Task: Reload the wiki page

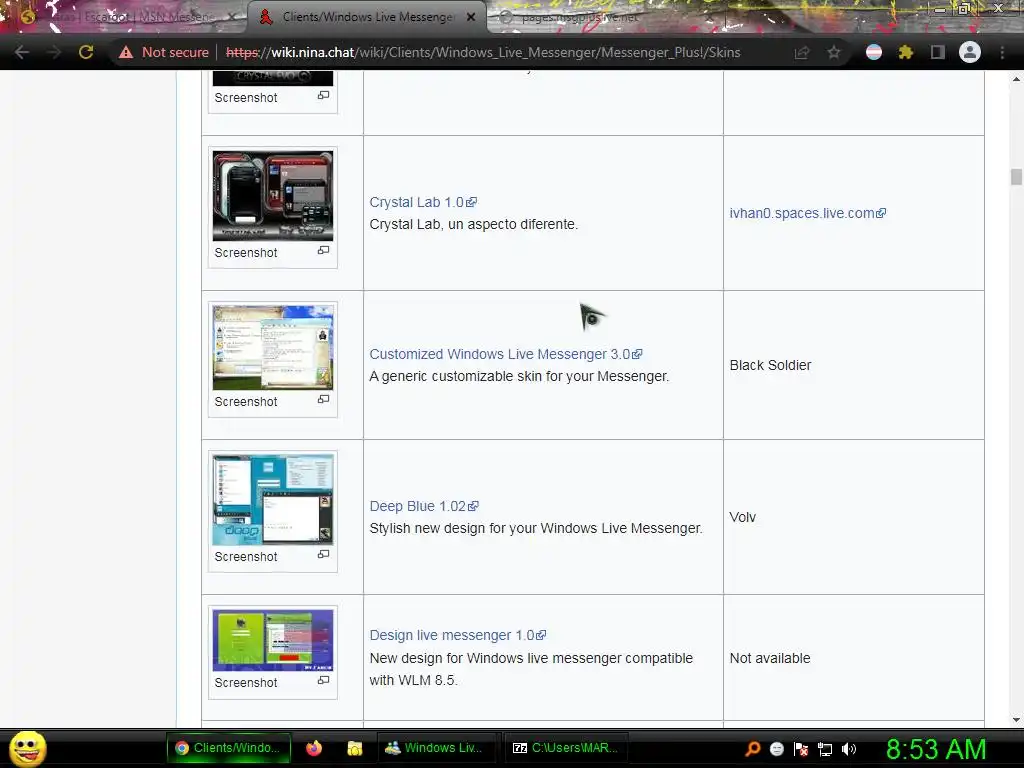Action: pyautogui.click(x=86, y=52)
